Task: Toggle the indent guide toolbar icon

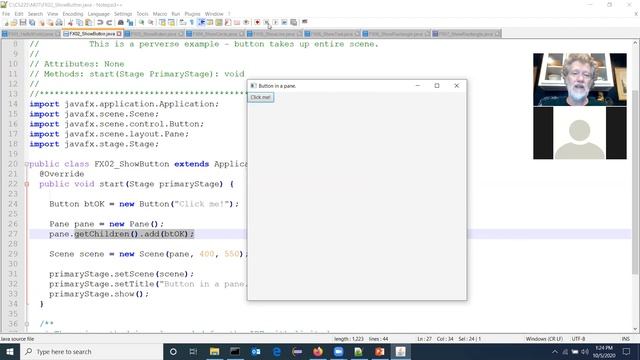Action: point(201,22)
